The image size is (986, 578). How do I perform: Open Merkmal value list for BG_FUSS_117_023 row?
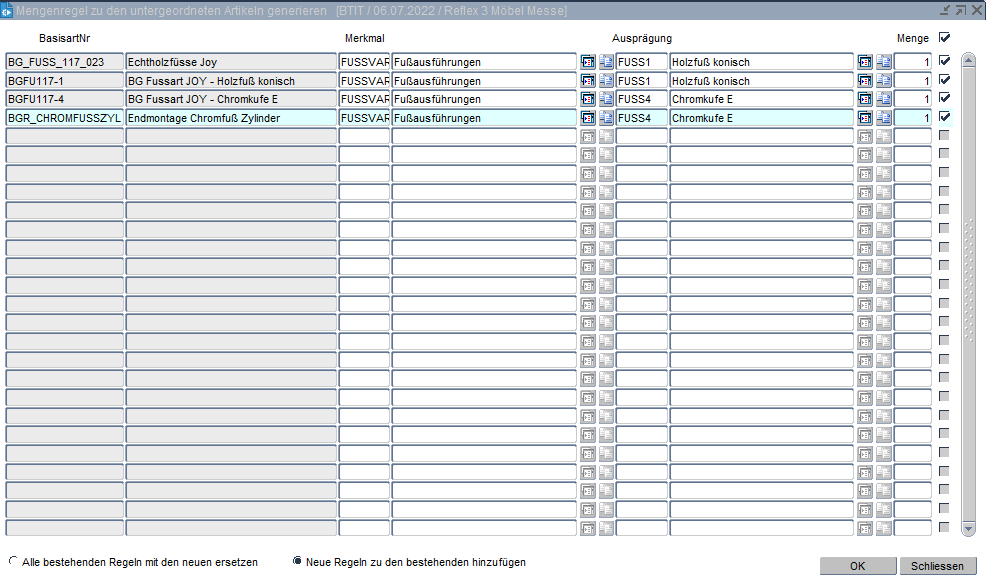click(588, 62)
